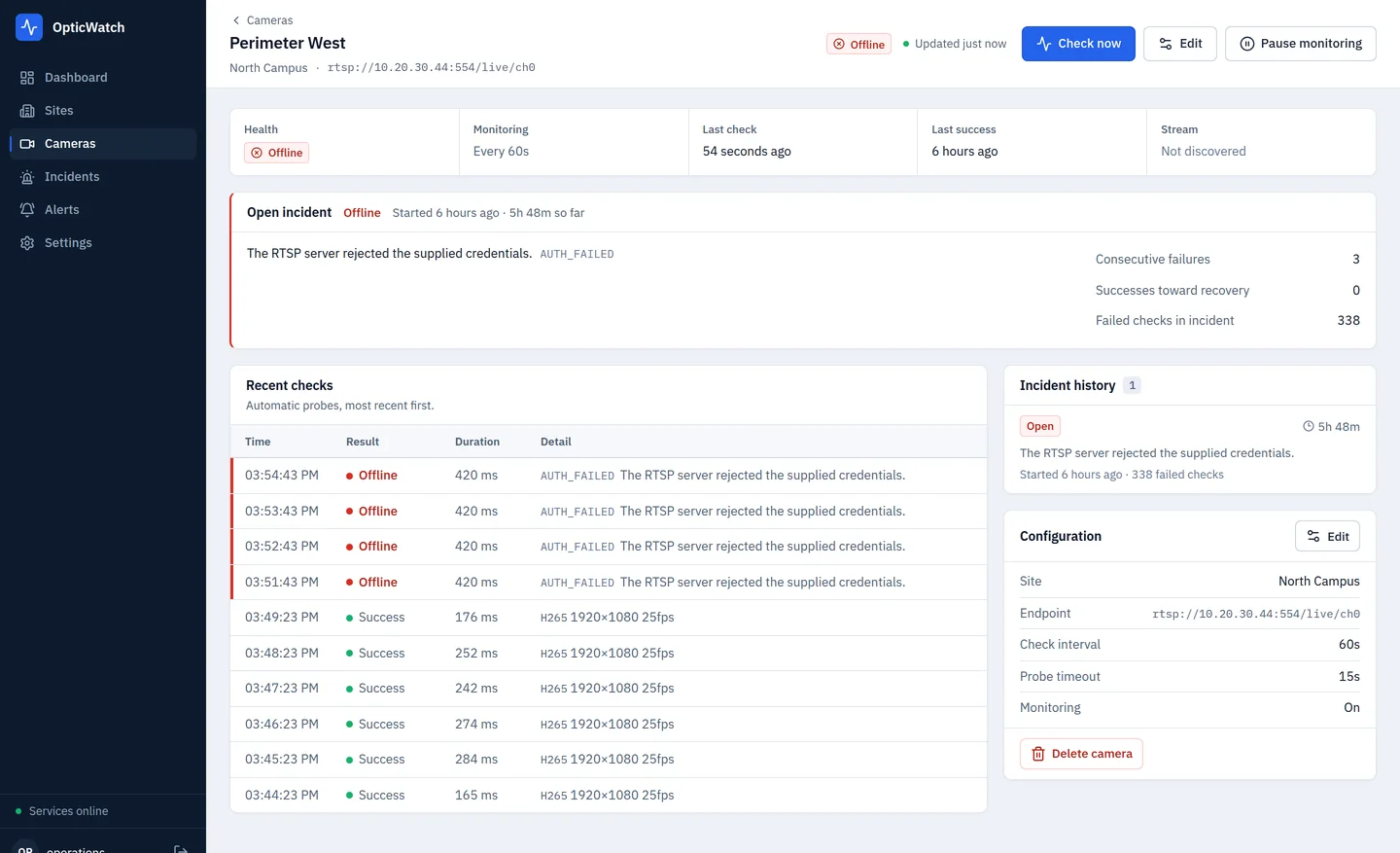
Task: Select the 03:54:43 PM check row time
Action: click(282, 476)
